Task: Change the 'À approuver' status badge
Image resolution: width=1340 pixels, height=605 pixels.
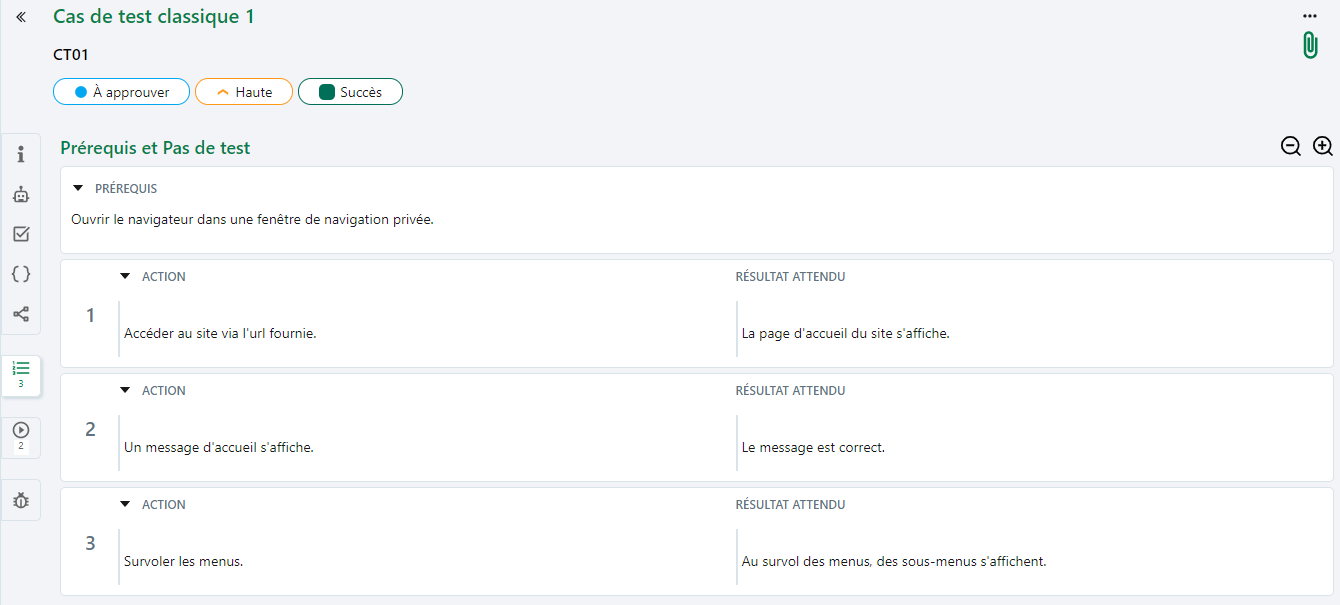Action: pyautogui.click(x=121, y=92)
